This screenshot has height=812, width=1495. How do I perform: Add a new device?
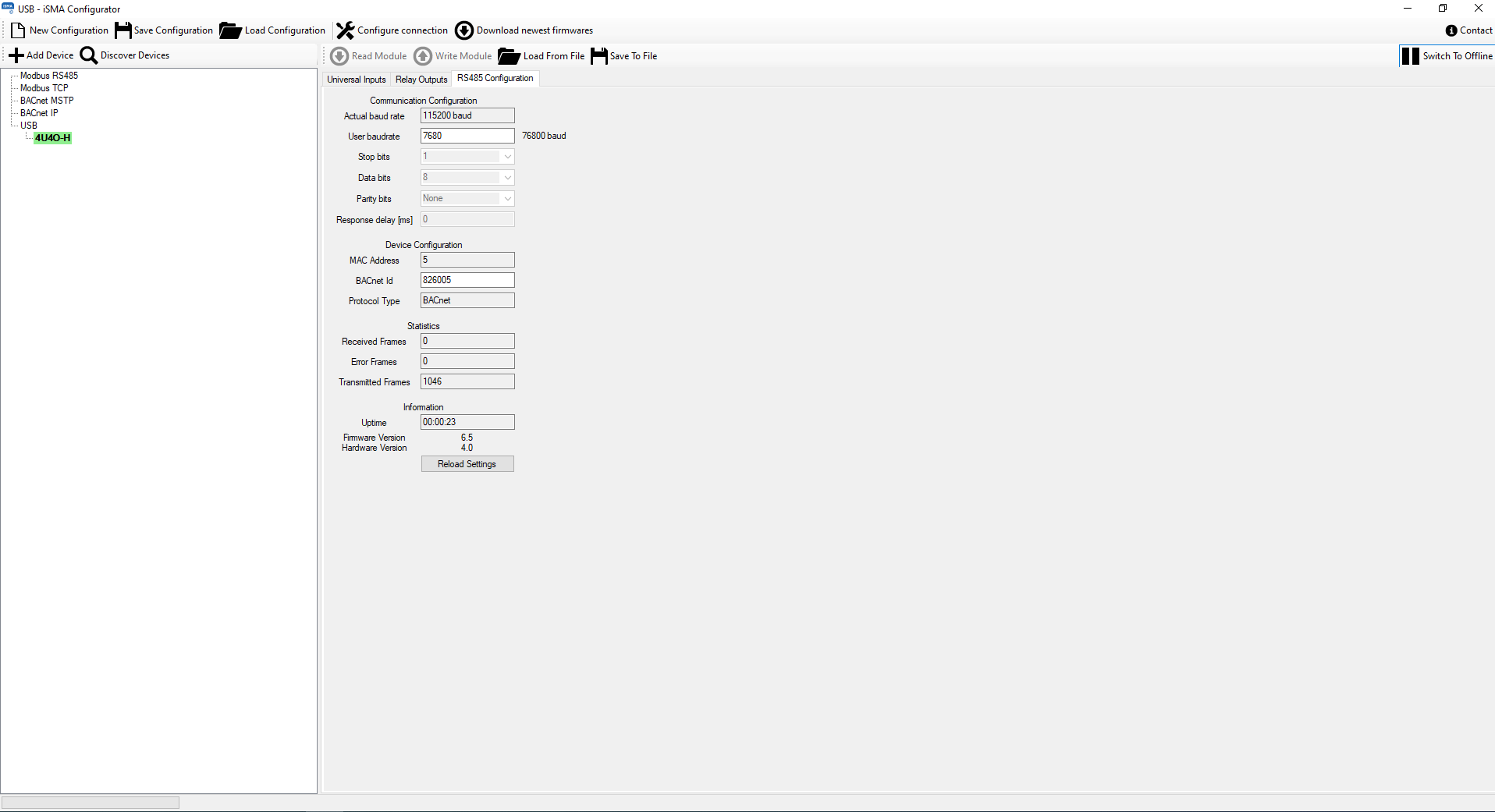coord(41,55)
